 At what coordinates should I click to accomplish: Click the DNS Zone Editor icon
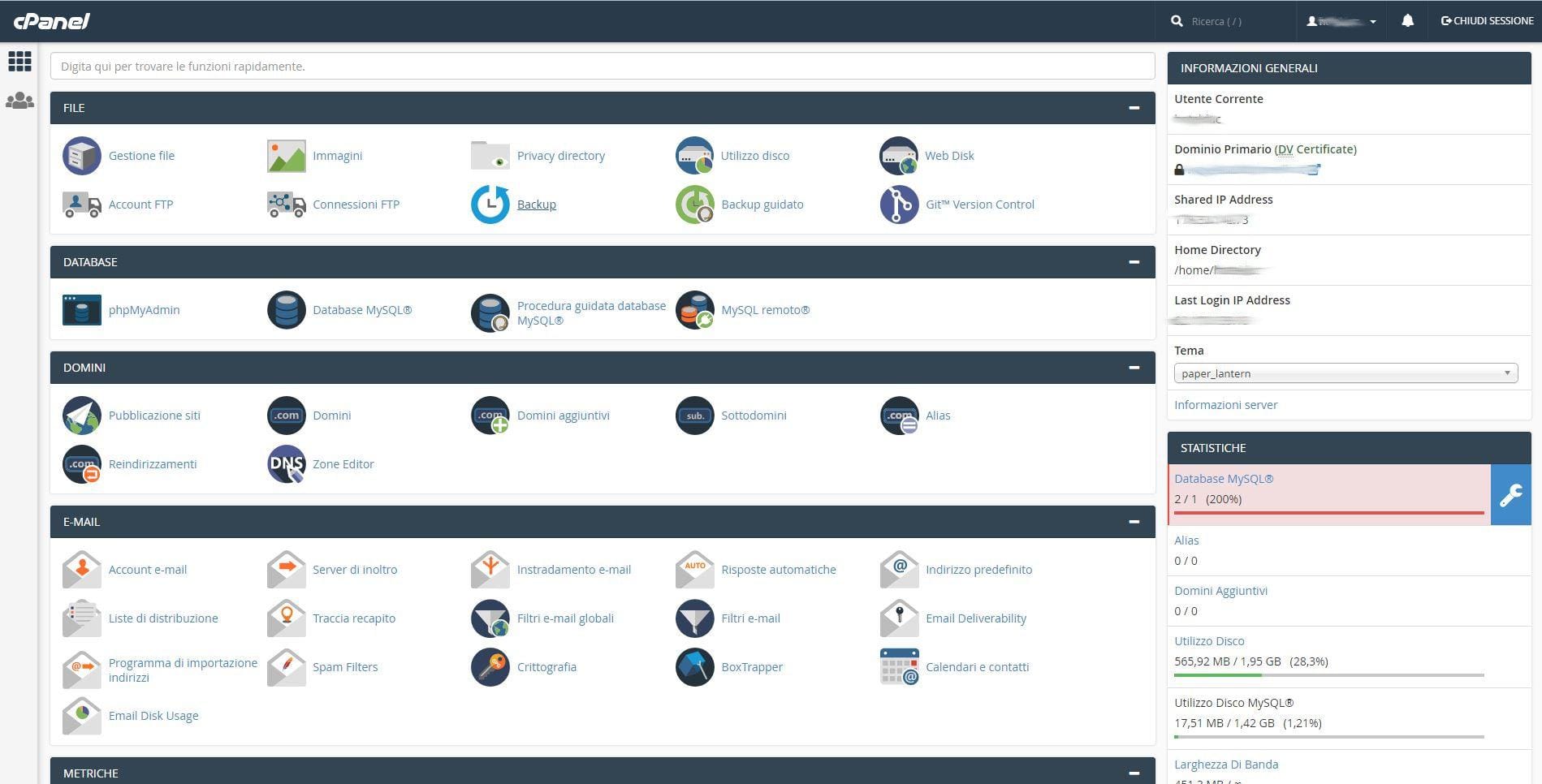(x=287, y=464)
